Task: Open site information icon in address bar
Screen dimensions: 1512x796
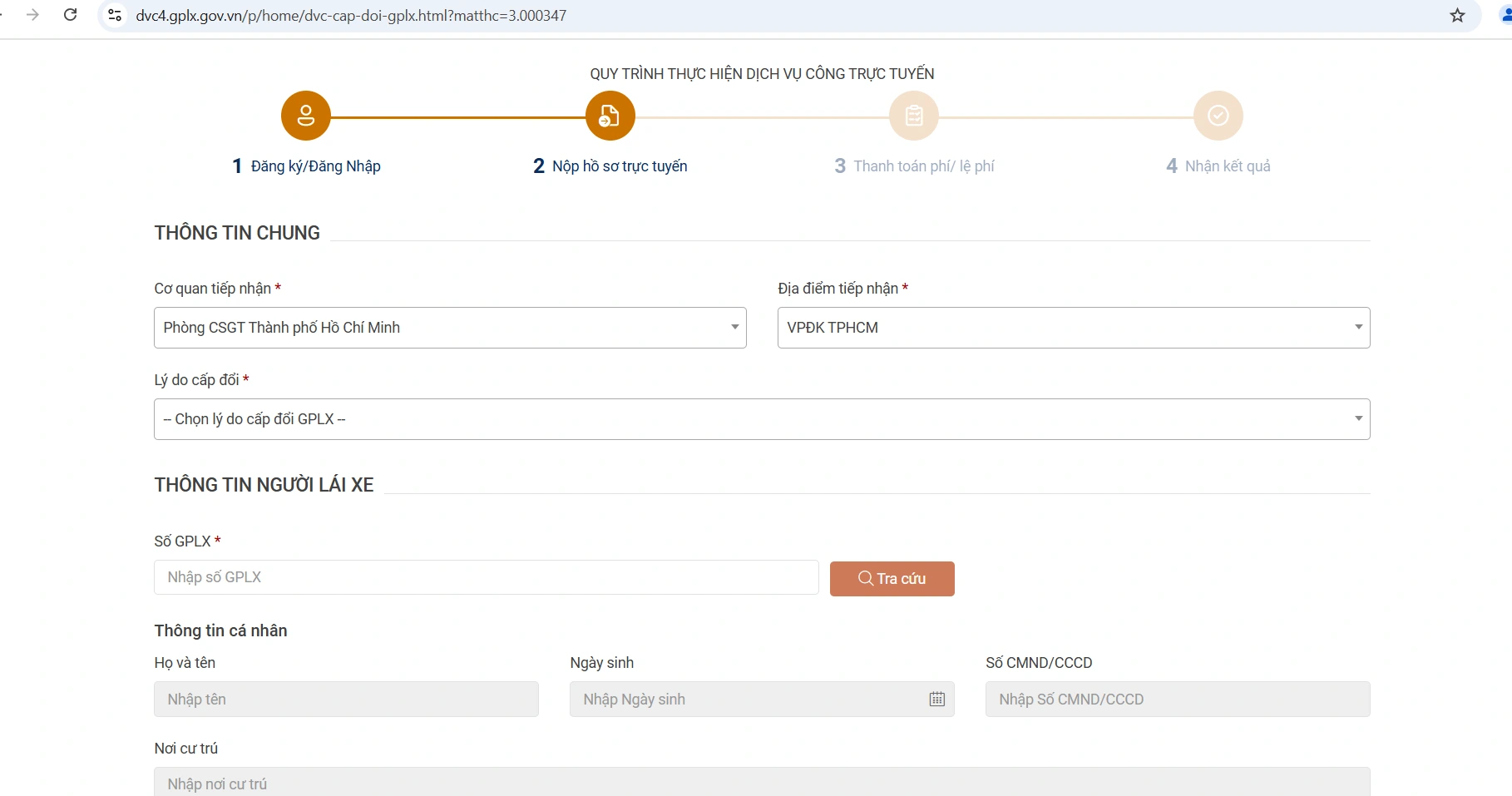Action: click(x=116, y=15)
